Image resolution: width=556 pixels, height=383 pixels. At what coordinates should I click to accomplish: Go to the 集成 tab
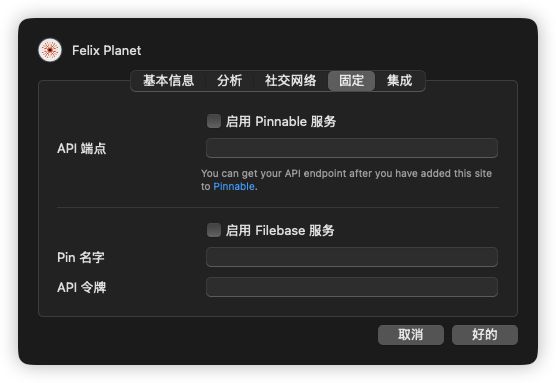400,81
